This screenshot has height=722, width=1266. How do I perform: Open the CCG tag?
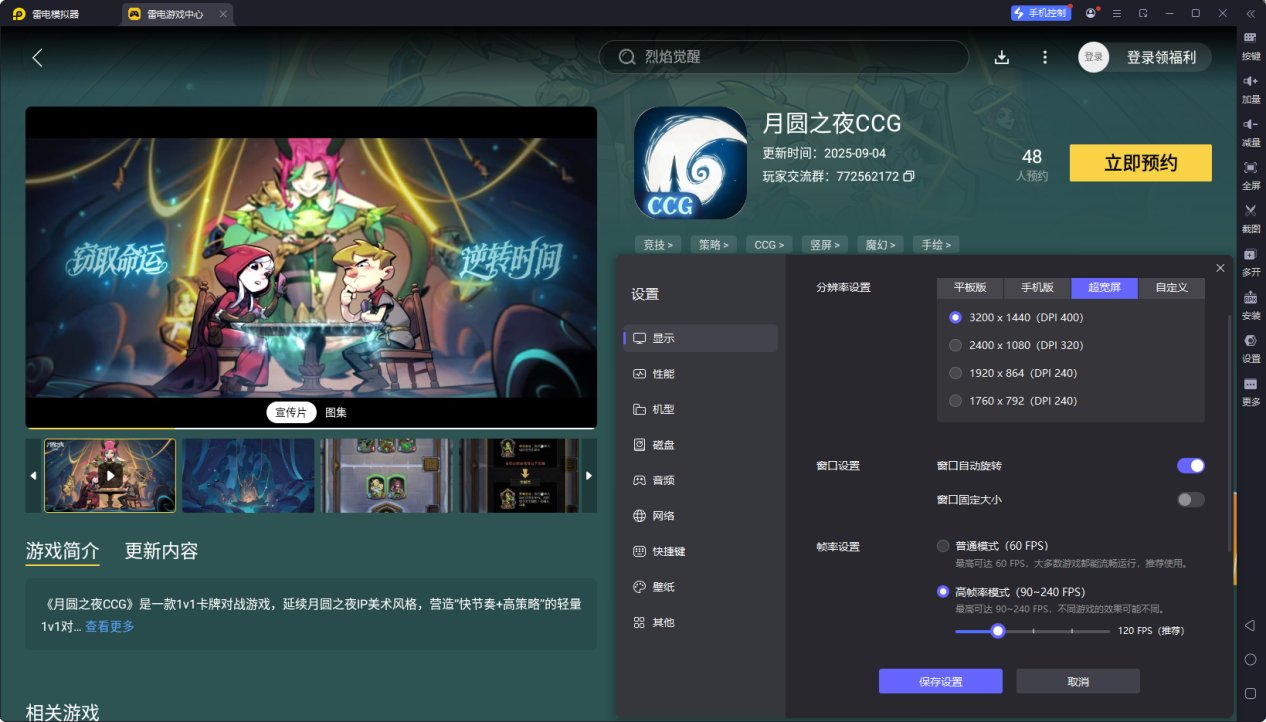(770, 244)
